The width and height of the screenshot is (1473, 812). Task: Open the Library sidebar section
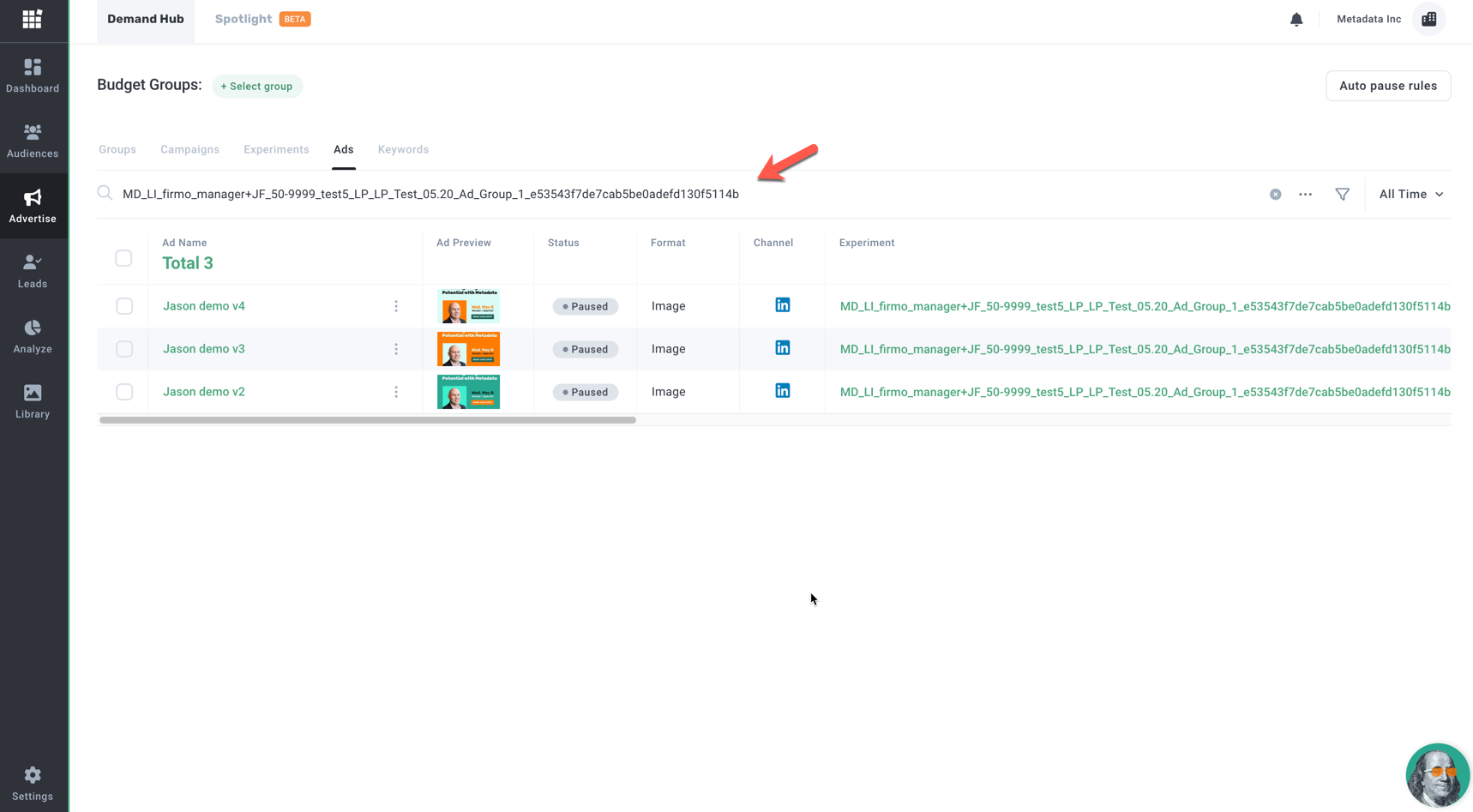(33, 401)
